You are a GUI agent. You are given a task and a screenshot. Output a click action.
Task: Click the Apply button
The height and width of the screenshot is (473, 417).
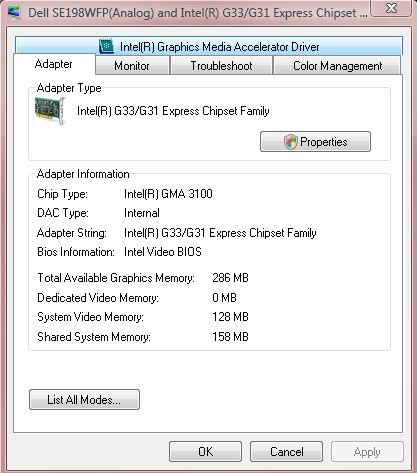[367, 452]
